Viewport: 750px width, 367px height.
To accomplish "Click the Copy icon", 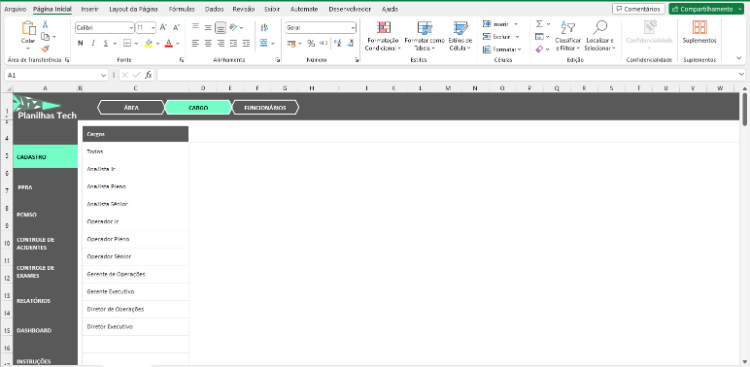I will pos(45,37).
